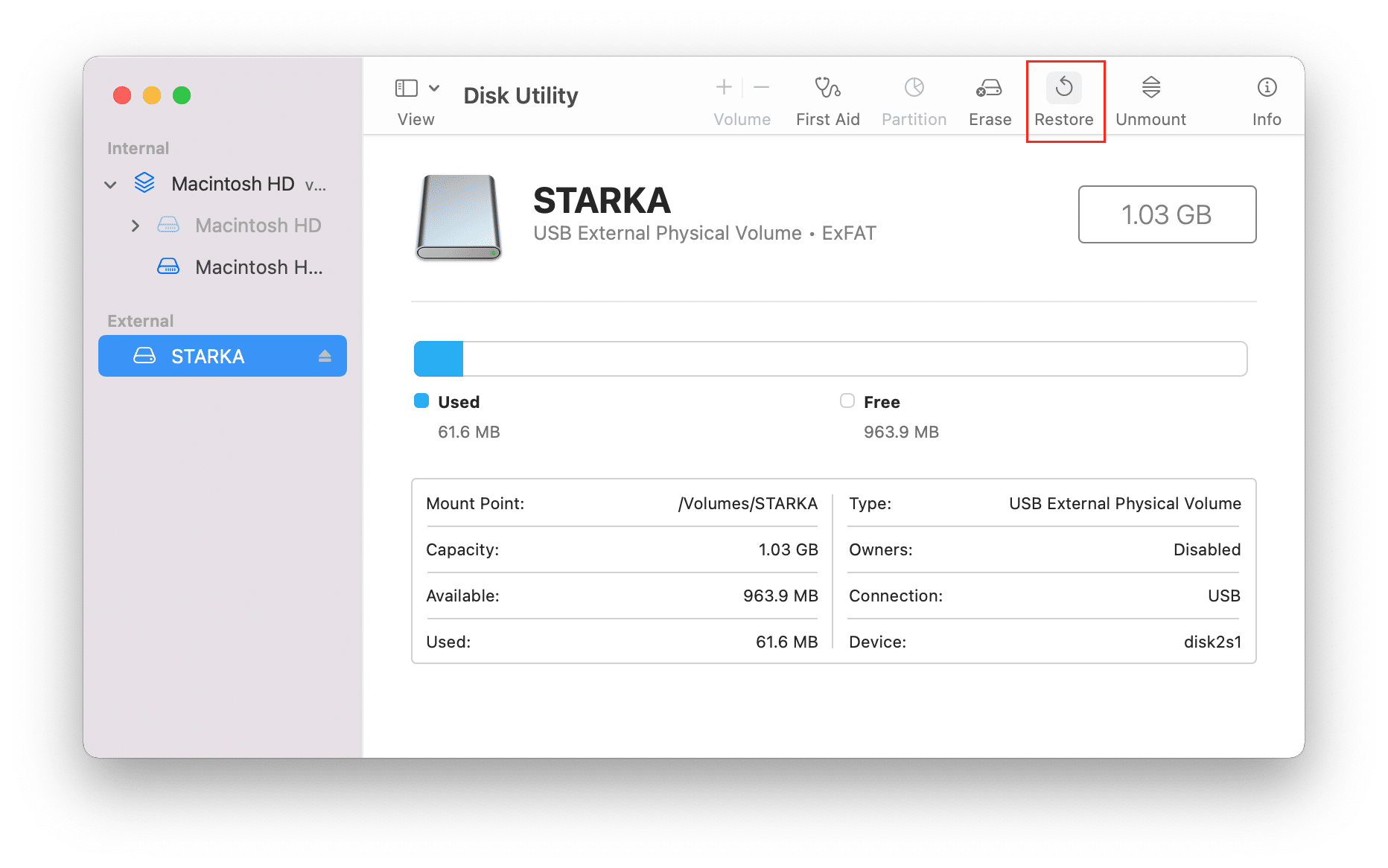The width and height of the screenshot is (1388, 868).
Task: Unmount the STARKA volume
Action: [x=1150, y=100]
